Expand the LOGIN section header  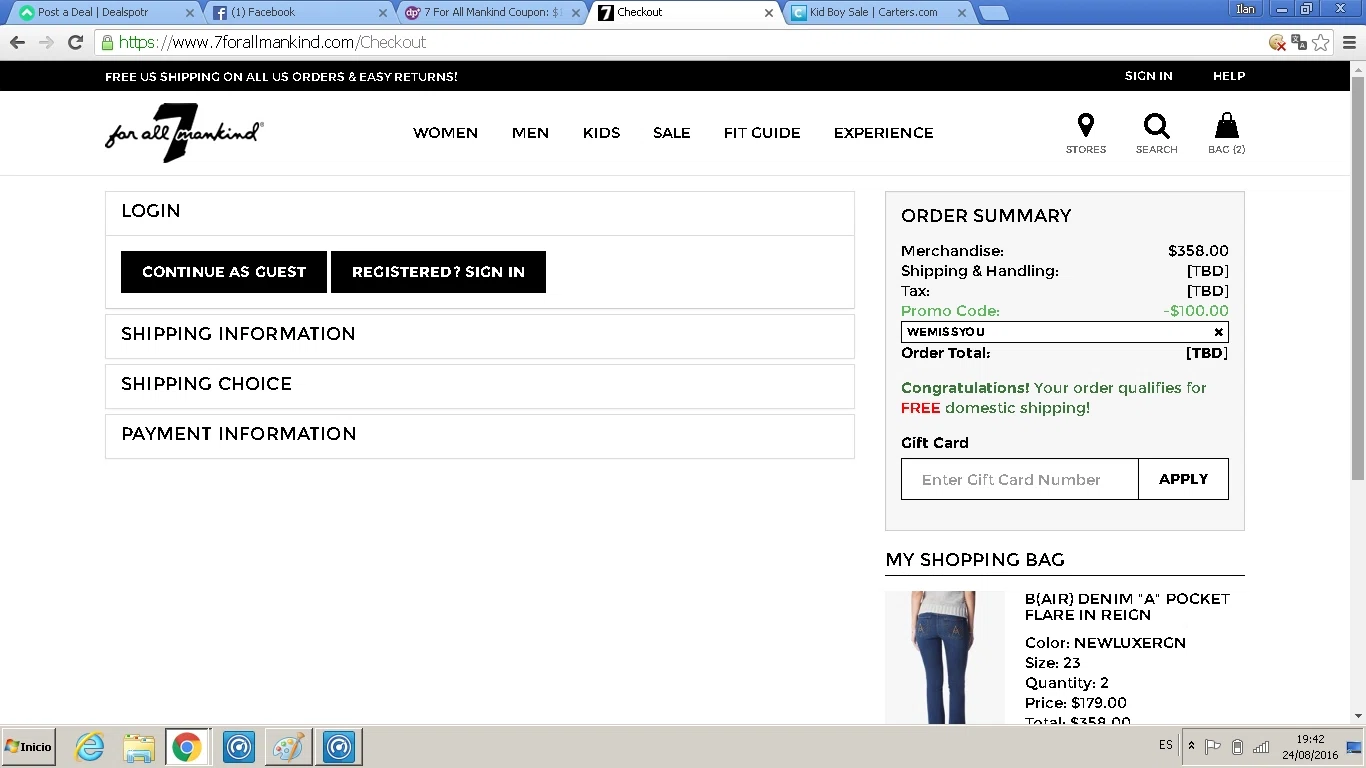click(480, 213)
